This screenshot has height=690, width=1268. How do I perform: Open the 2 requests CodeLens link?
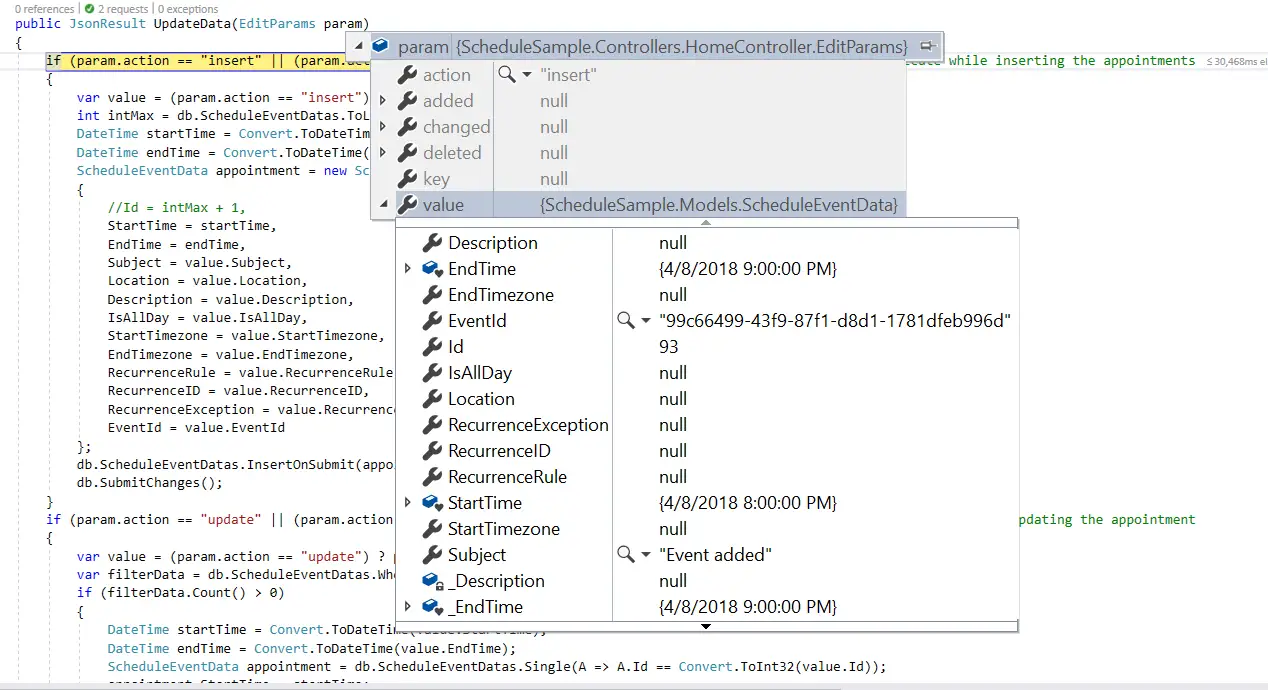(117, 9)
